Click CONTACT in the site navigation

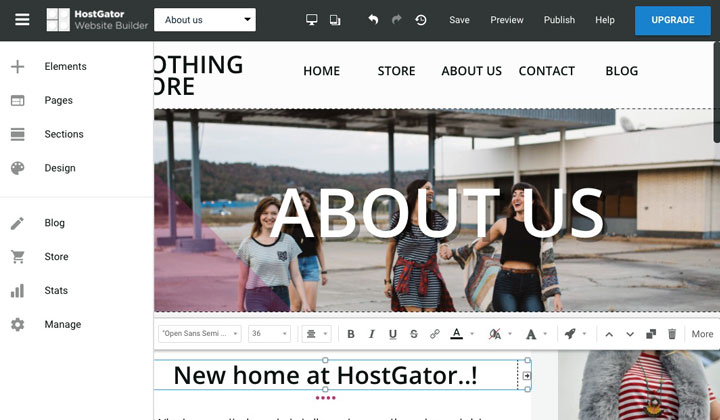point(546,71)
